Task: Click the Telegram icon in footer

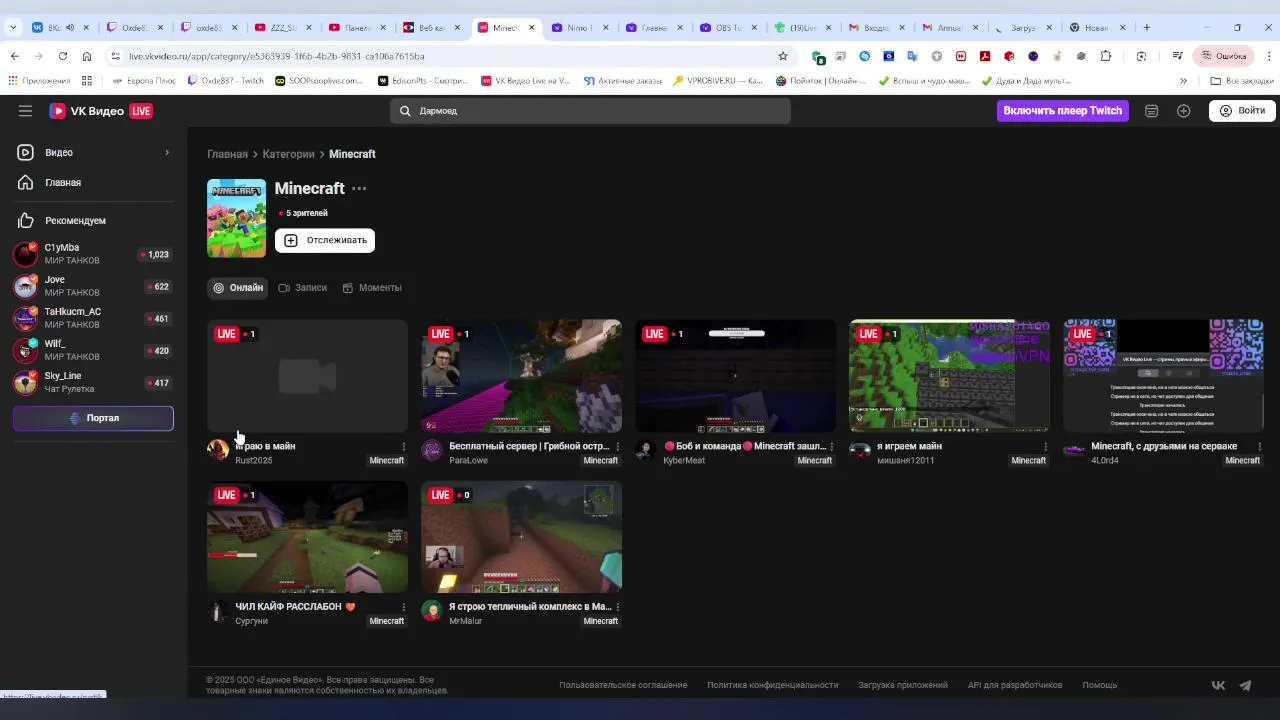Action: coord(1246,685)
